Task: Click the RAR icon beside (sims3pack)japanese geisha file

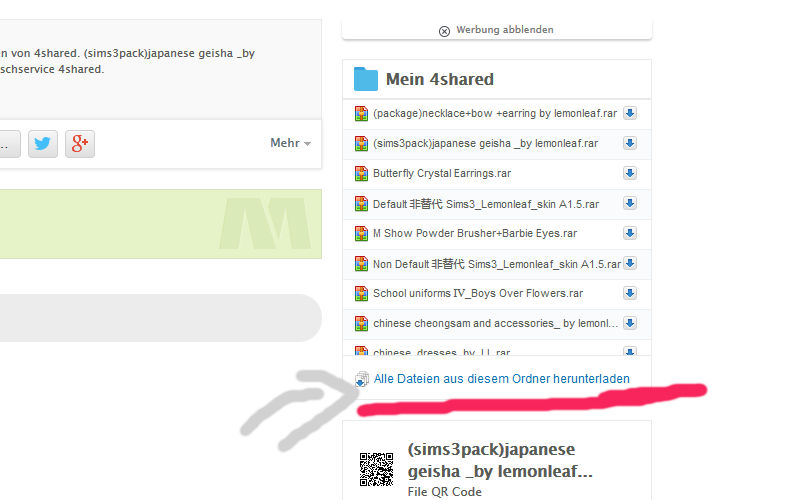Action: (362, 144)
